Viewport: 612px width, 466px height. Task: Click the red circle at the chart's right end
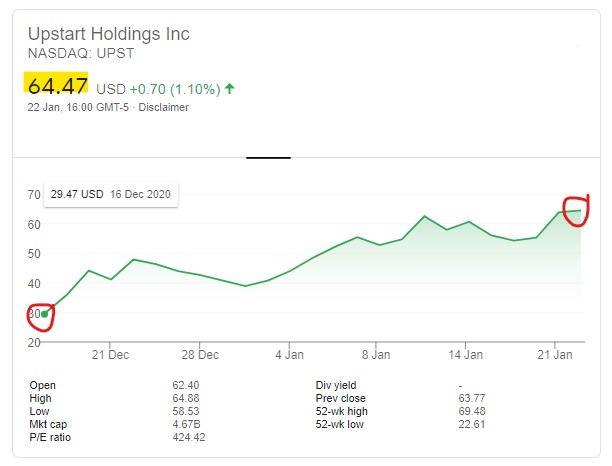pyautogui.click(x=576, y=210)
